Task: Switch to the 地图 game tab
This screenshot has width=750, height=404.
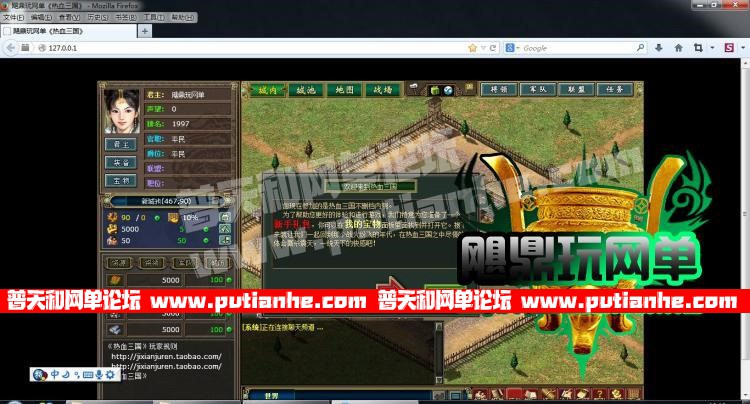Action: pyautogui.click(x=344, y=90)
